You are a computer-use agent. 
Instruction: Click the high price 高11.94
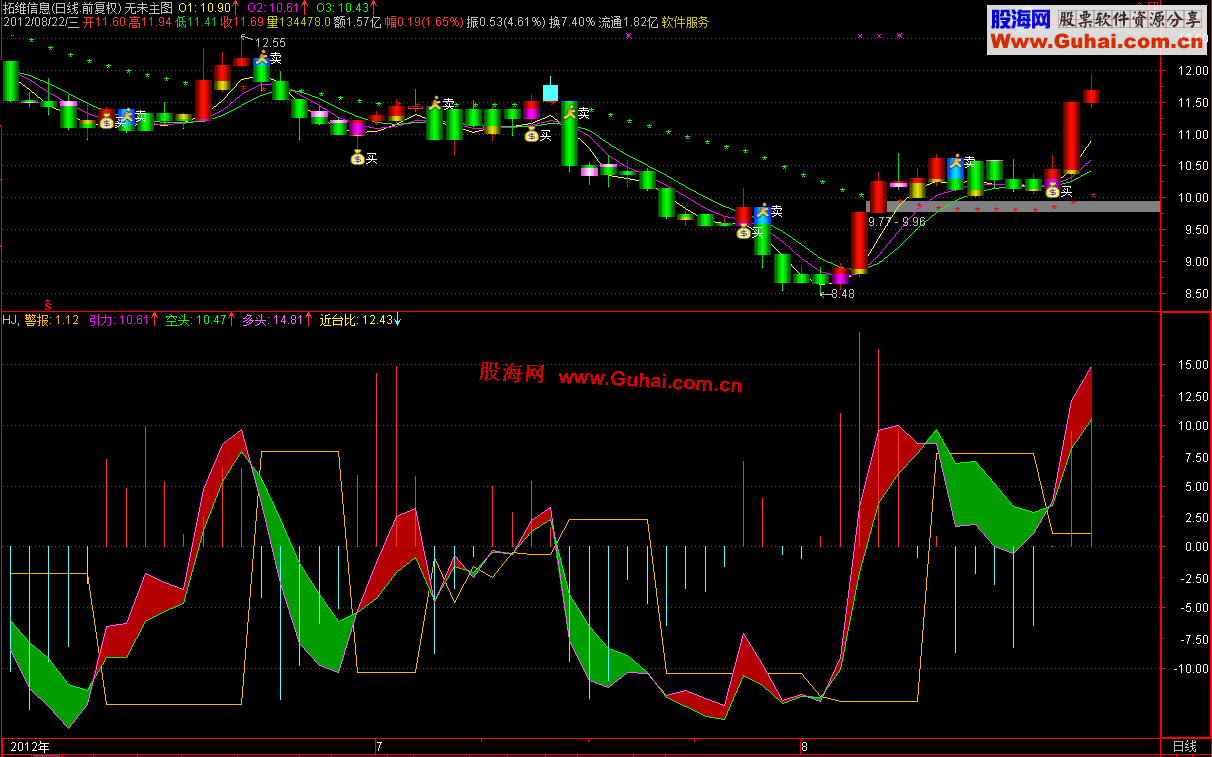(151, 21)
